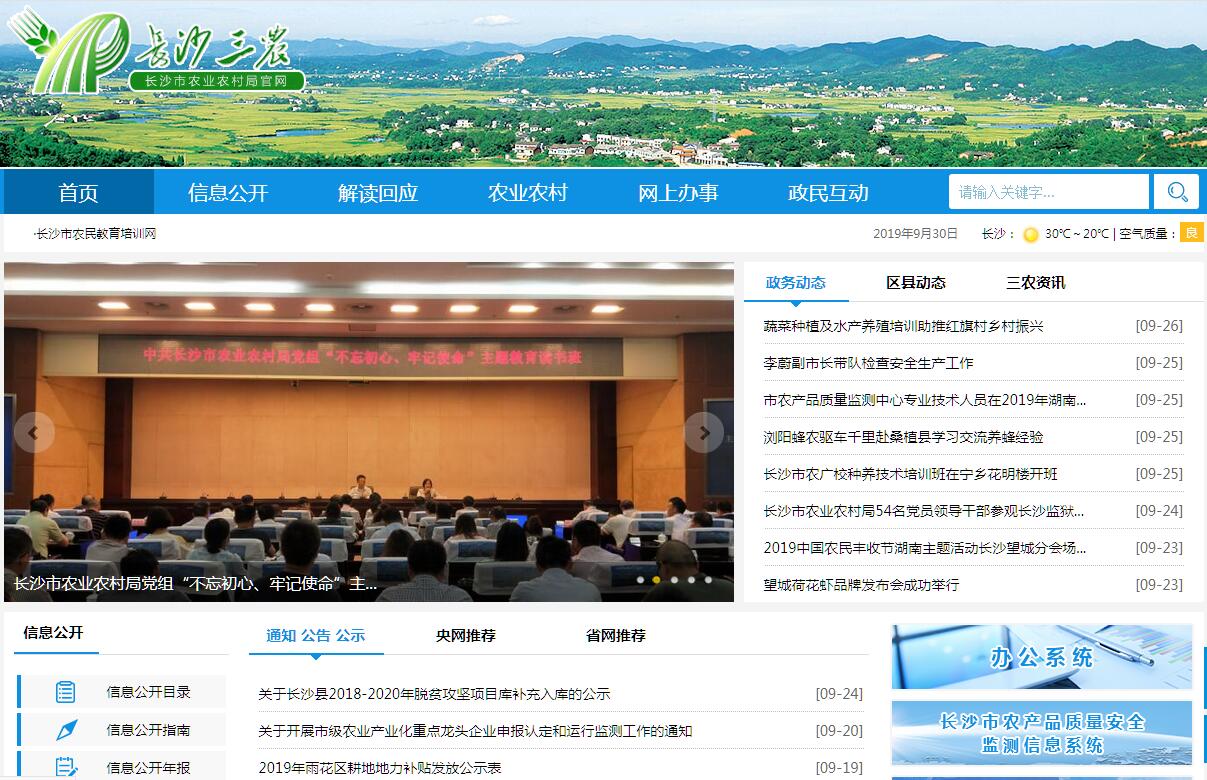Click the 信息公开目录 list icon
The height and width of the screenshot is (780, 1207).
(66, 692)
